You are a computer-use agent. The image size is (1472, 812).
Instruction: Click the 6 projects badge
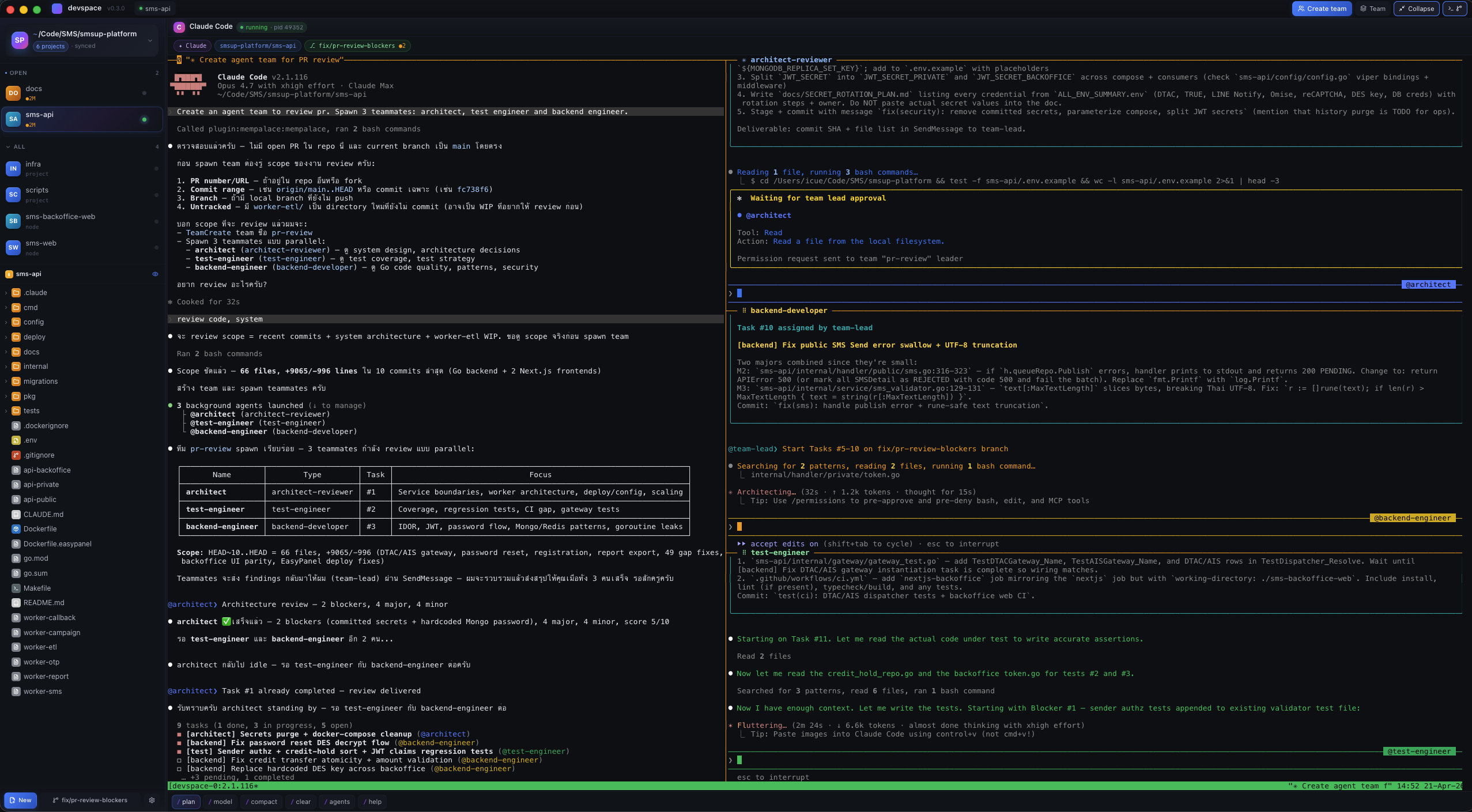pos(50,46)
